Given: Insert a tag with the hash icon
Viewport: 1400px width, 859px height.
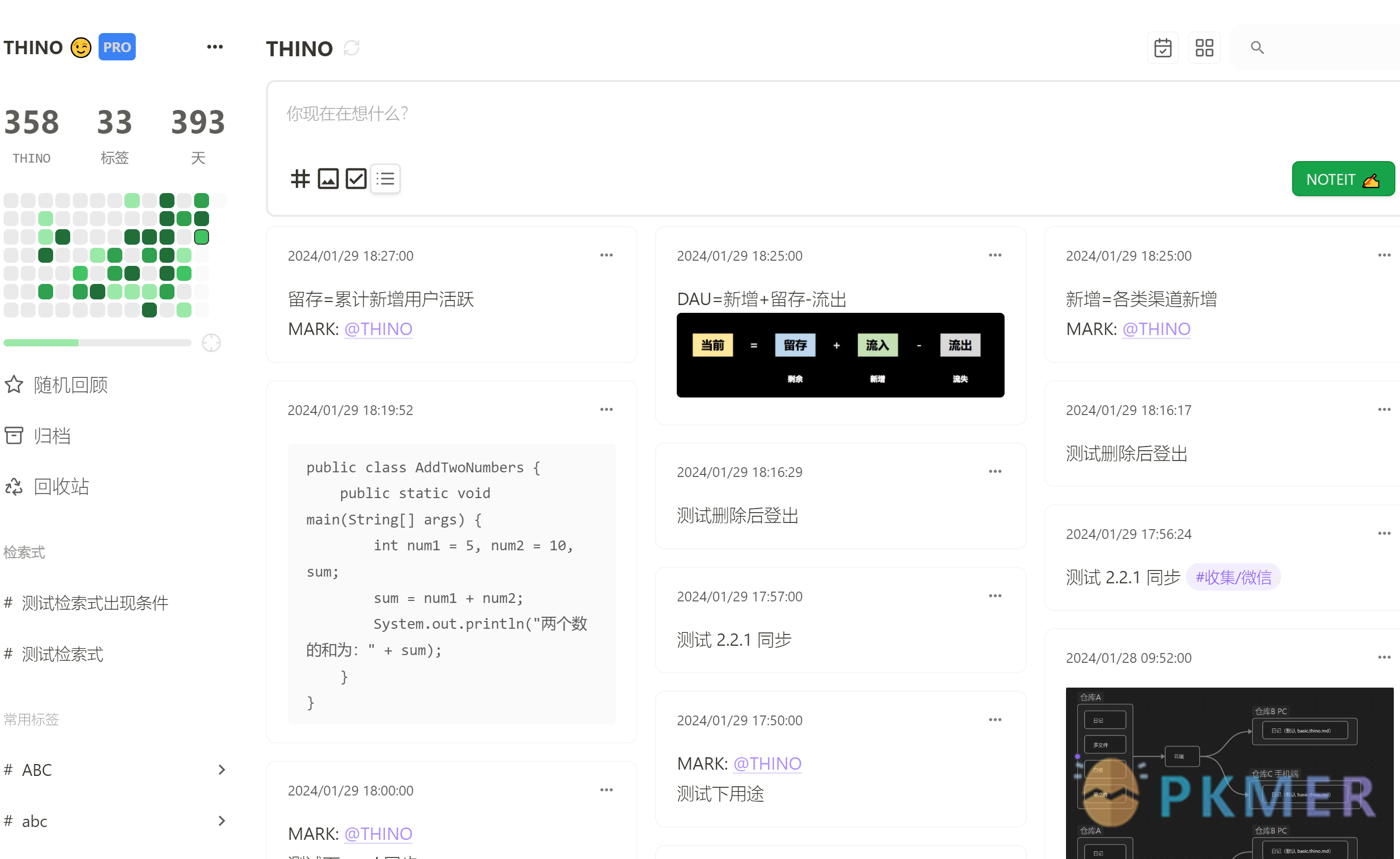Looking at the screenshot, I should (300, 179).
